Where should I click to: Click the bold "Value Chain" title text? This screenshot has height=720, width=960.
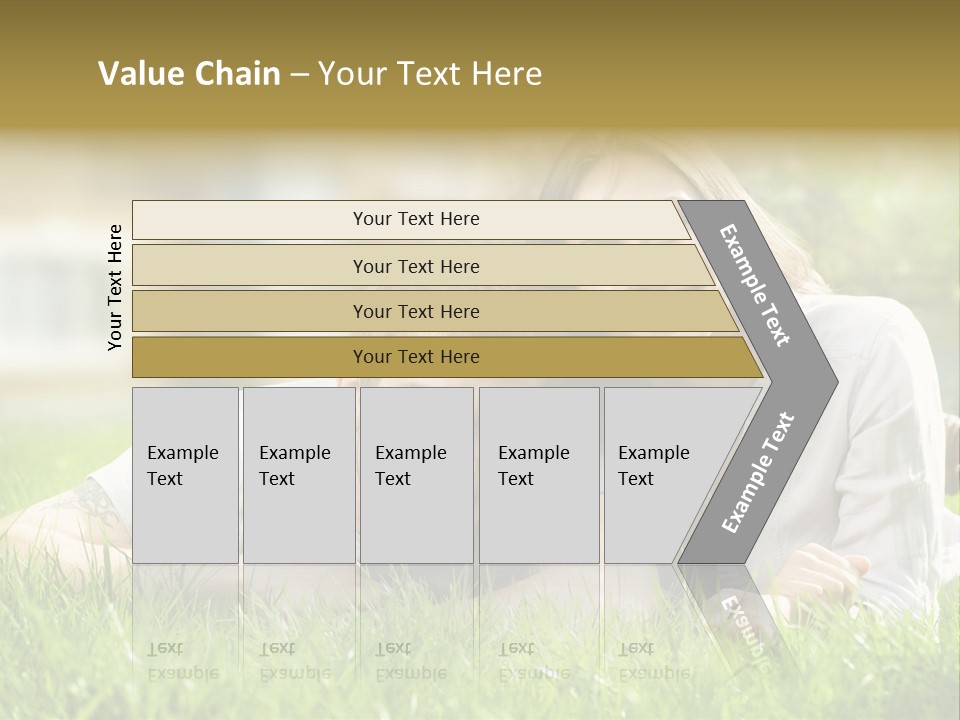click(x=189, y=74)
